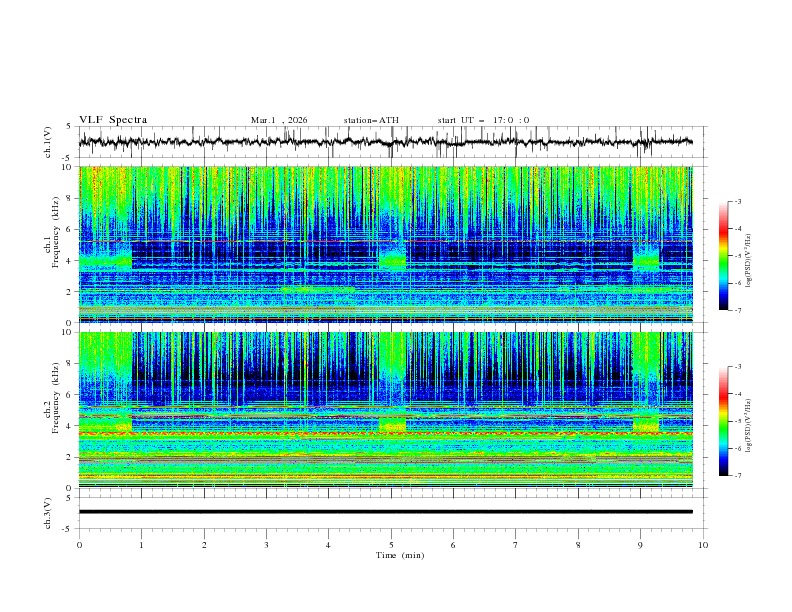Image resolution: width=792 pixels, height=612 pixels.
Task: Click the ch.2 spectrogram green burst near minute 9
Action: pos(646,424)
